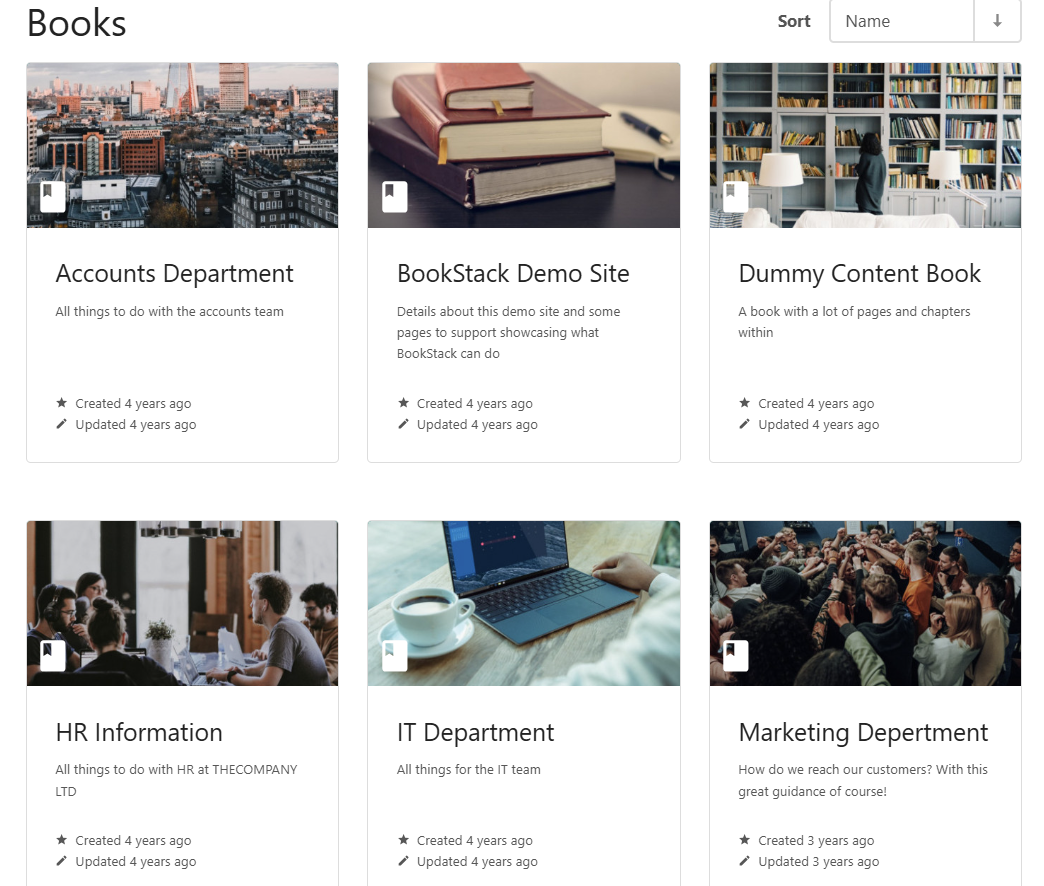Click book icon on Dummy Content Book cover
The image size is (1044, 886).
pos(736,196)
